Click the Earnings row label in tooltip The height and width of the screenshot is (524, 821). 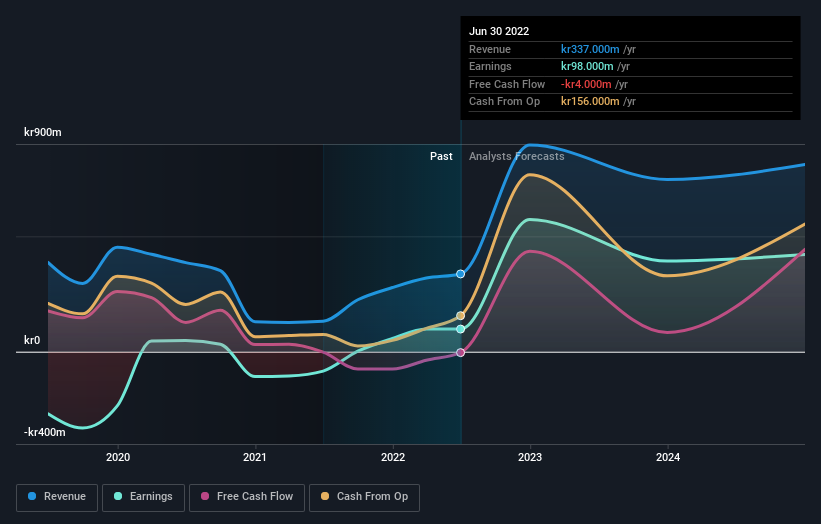coord(490,66)
